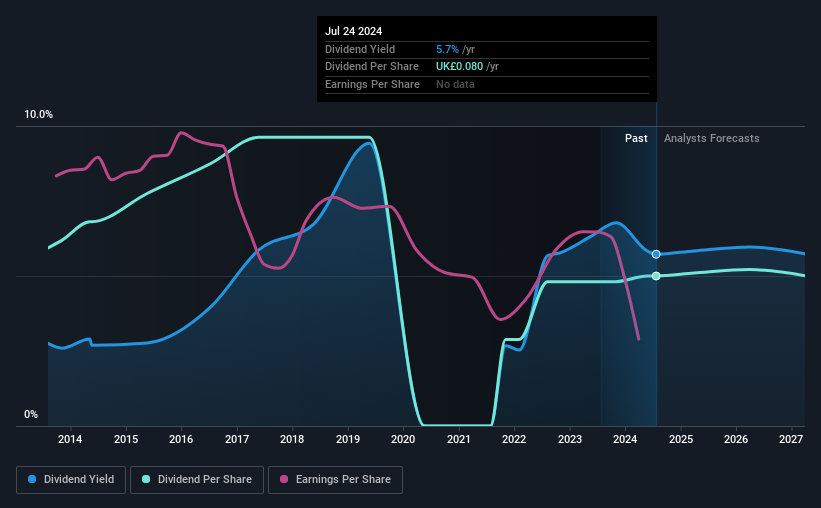Click the pink dot in Earnings Per Share legend
The height and width of the screenshot is (508, 821).
coord(284,479)
